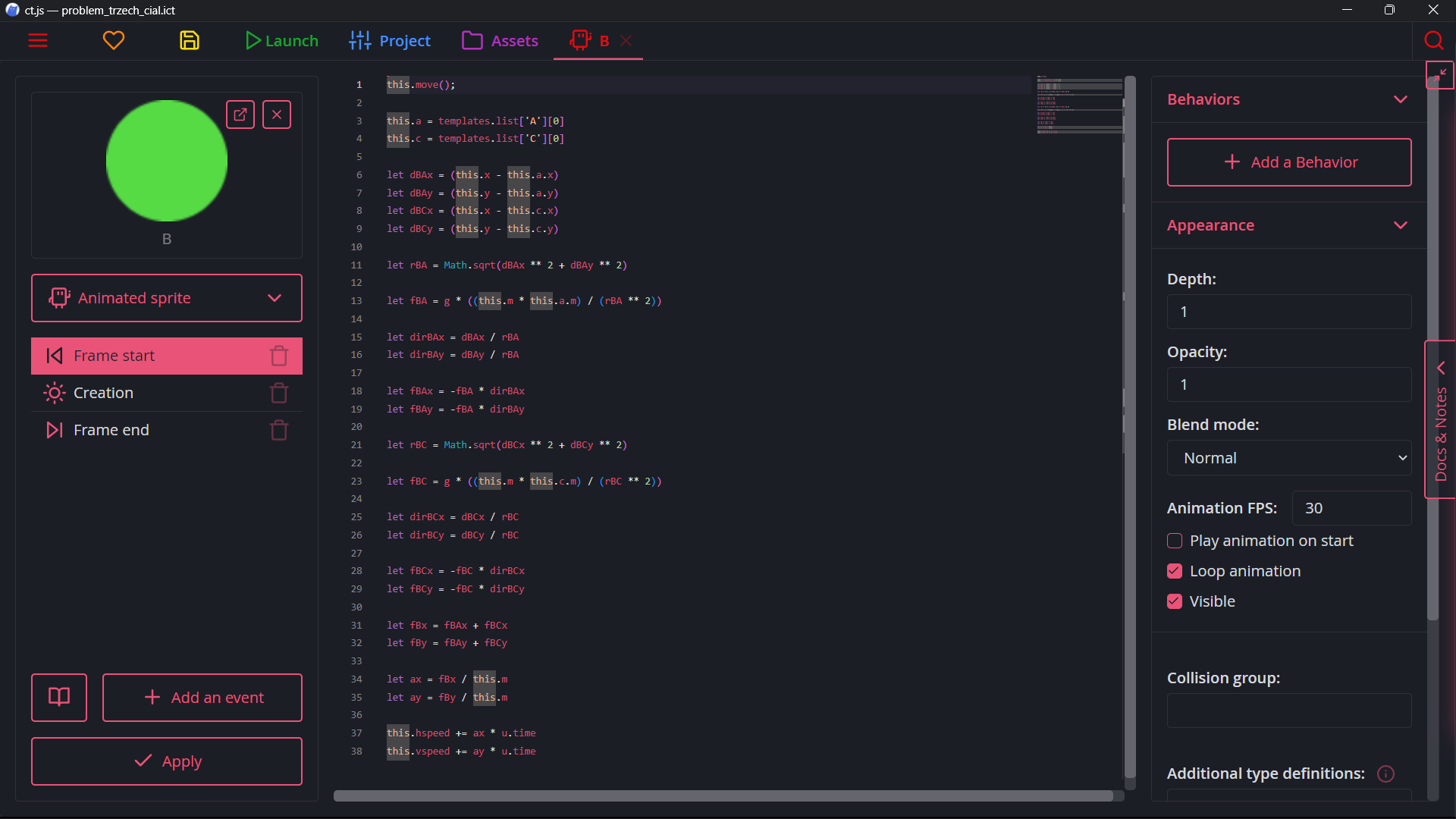
Task: Switch to the Assets tab
Action: pyautogui.click(x=500, y=41)
